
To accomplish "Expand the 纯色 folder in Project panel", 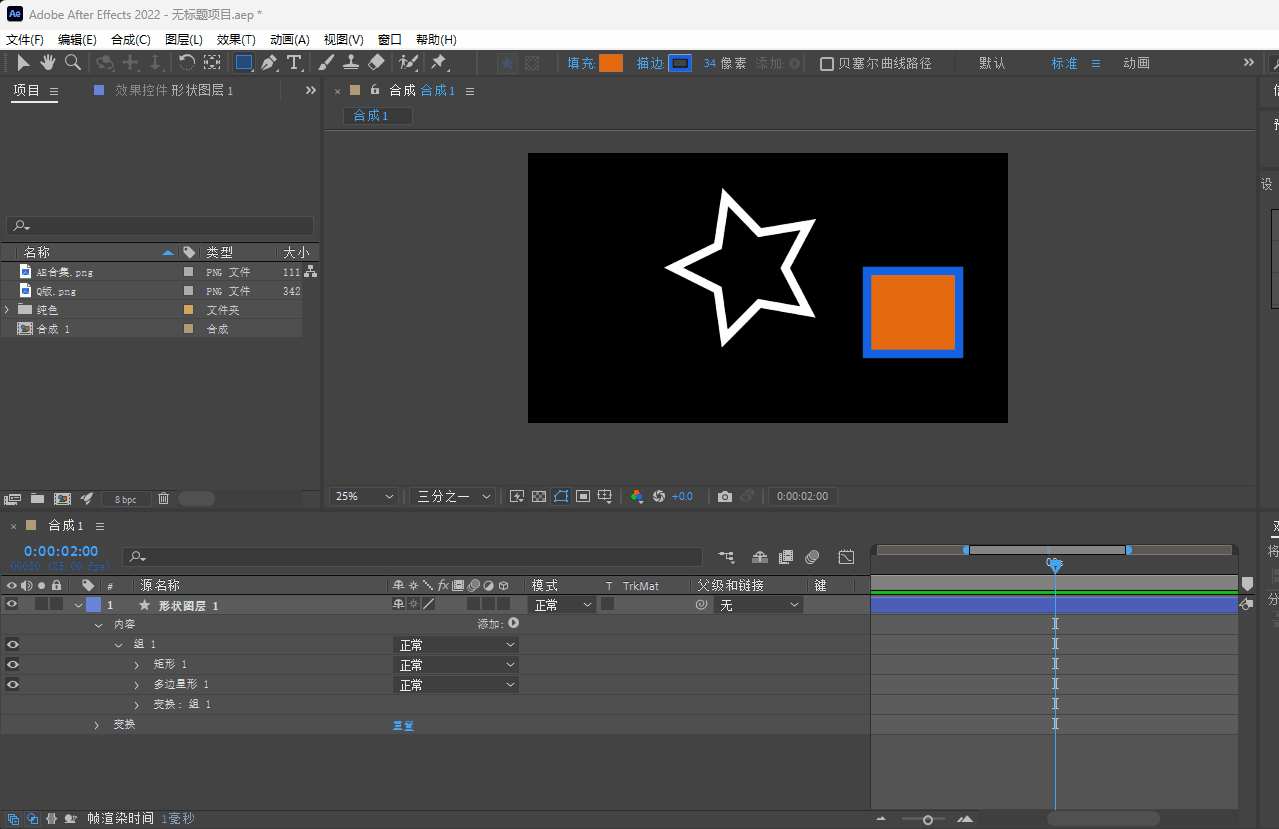I will click(x=7, y=310).
